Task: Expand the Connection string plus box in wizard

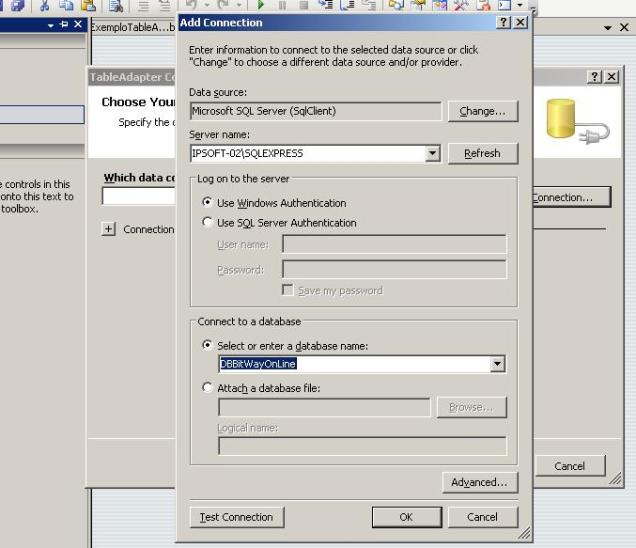Action: pos(108,229)
